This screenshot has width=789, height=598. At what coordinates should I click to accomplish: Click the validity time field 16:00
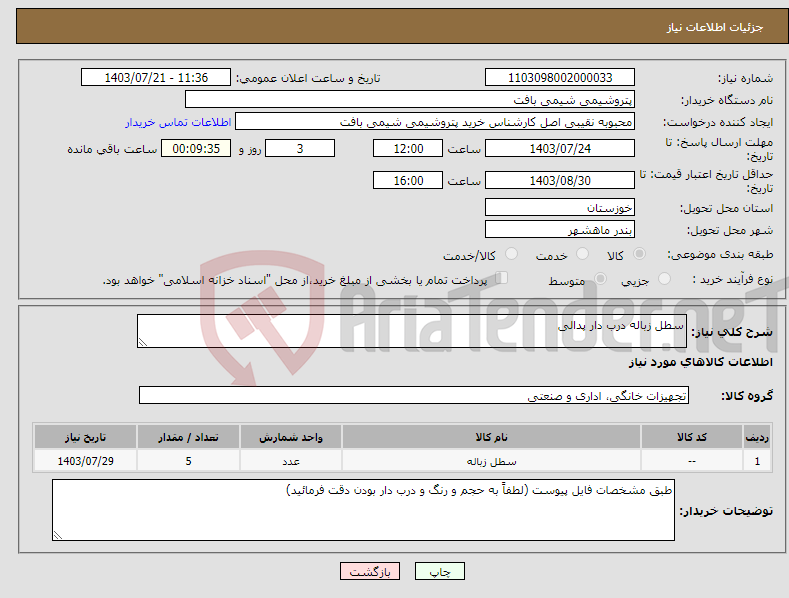pyautogui.click(x=408, y=180)
